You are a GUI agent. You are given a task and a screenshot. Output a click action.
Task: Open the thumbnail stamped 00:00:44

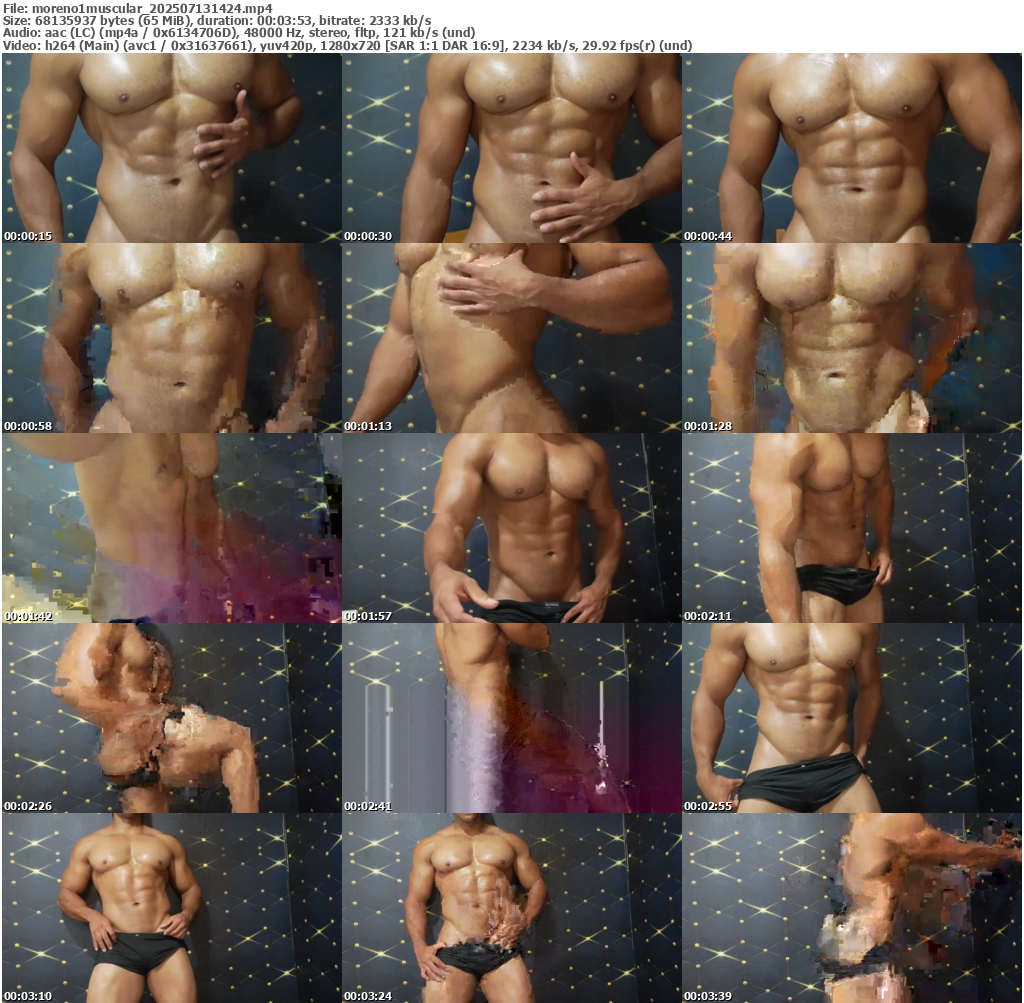[x=852, y=148]
